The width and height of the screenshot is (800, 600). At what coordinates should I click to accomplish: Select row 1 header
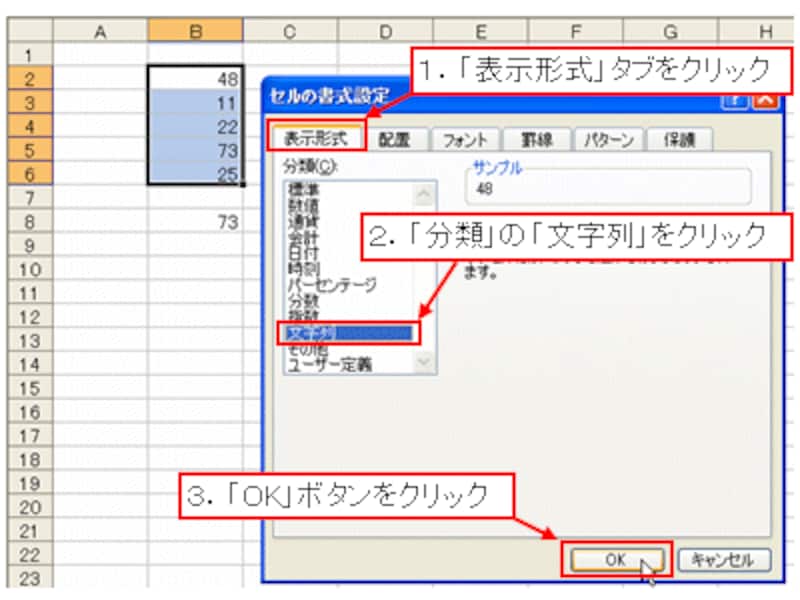click(30, 55)
